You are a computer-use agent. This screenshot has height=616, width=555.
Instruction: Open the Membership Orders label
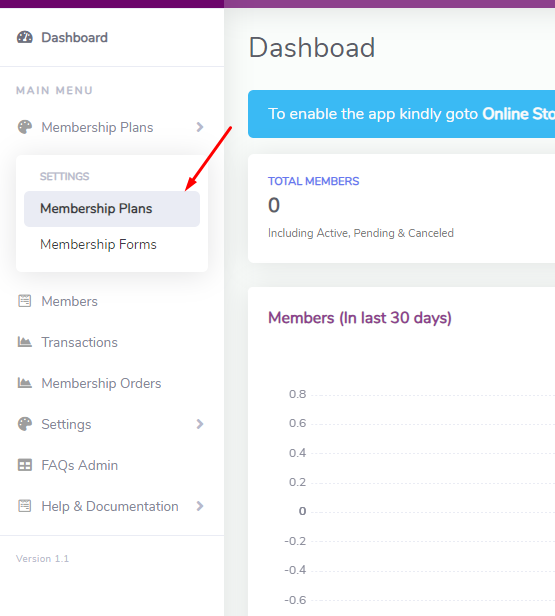tap(101, 383)
